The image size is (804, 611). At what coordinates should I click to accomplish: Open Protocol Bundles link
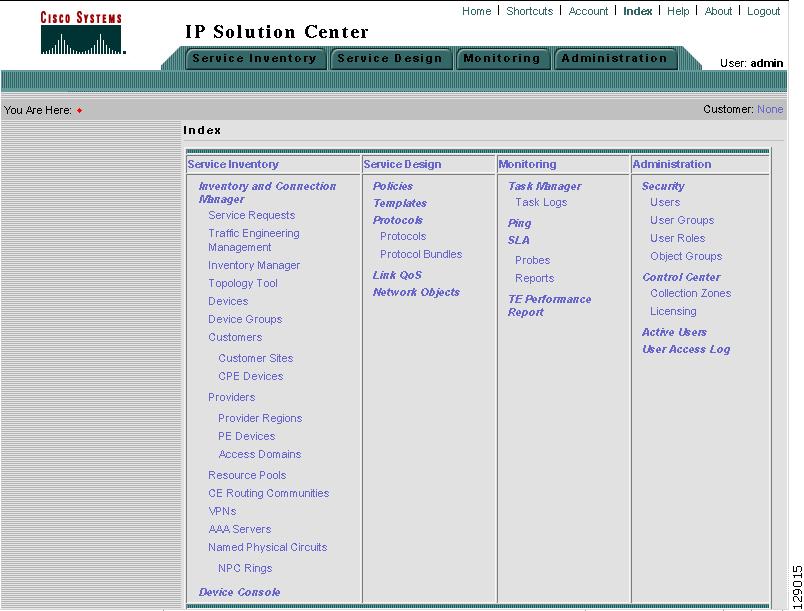point(421,254)
